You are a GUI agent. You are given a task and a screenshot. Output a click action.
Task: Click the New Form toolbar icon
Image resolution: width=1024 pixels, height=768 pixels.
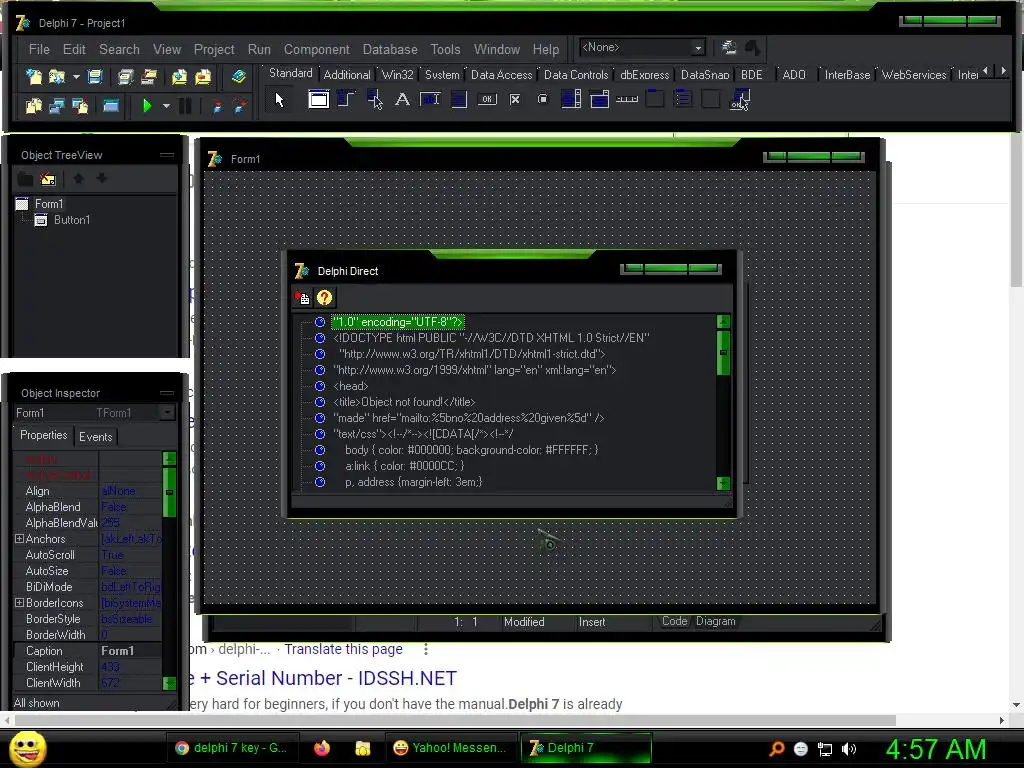point(111,105)
